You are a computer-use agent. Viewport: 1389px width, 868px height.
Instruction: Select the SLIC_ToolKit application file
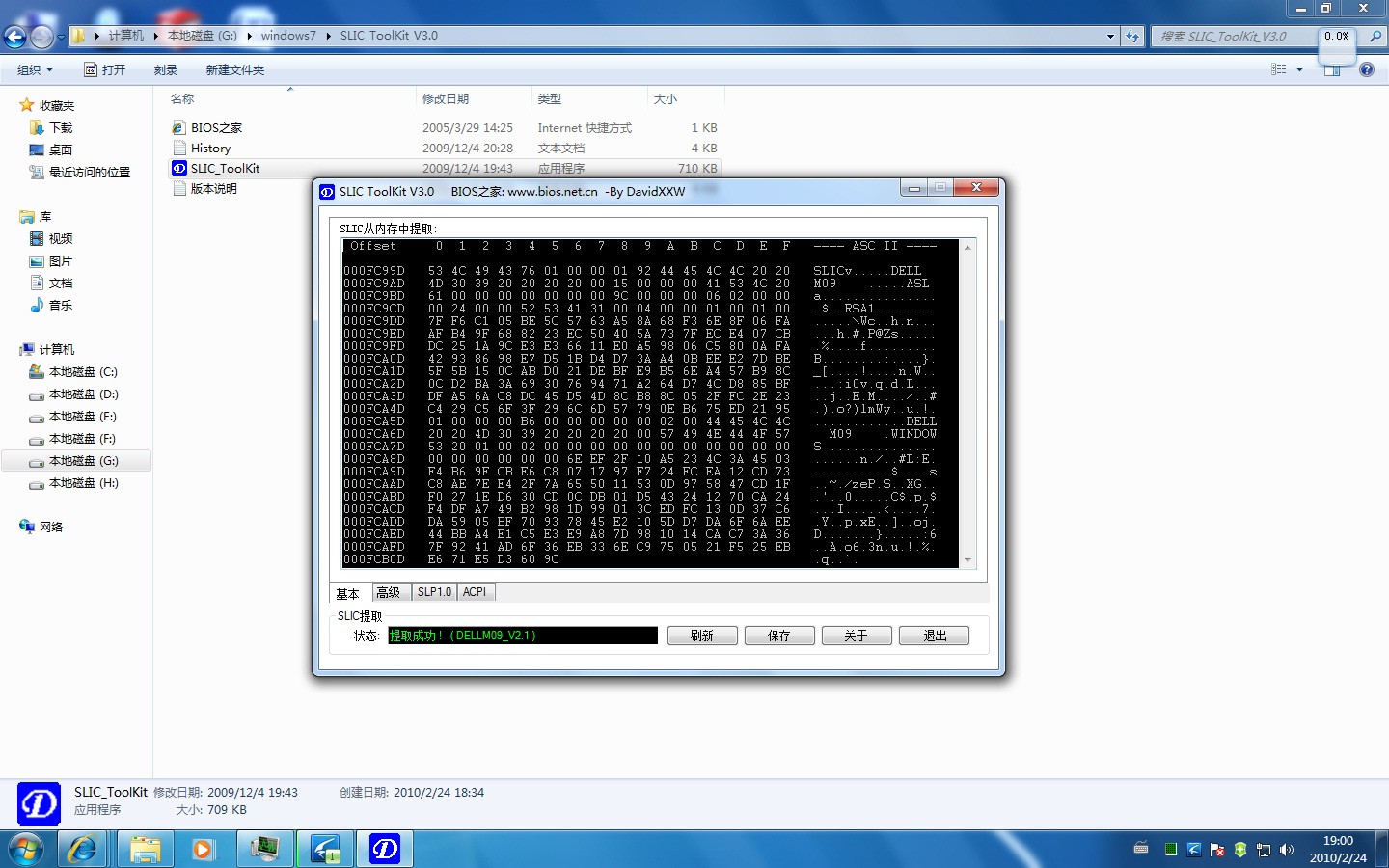[x=225, y=168]
